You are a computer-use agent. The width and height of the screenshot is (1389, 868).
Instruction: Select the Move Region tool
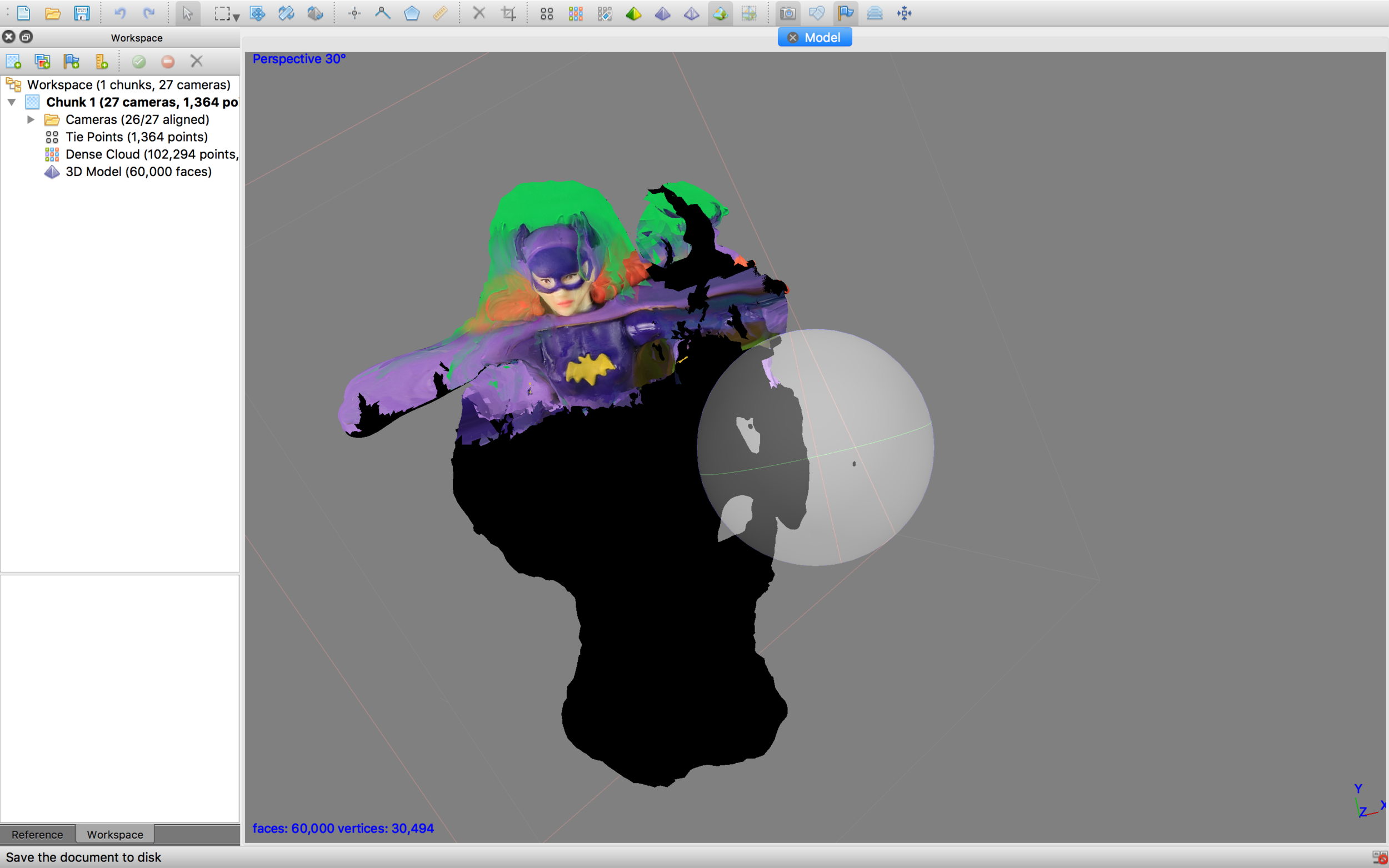(257, 13)
